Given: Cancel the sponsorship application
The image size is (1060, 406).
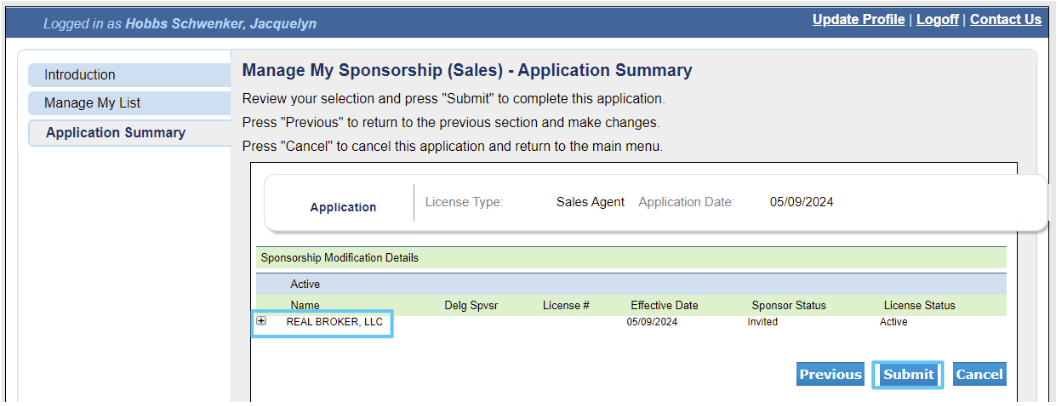Looking at the screenshot, I should click(x=980, y=374).
